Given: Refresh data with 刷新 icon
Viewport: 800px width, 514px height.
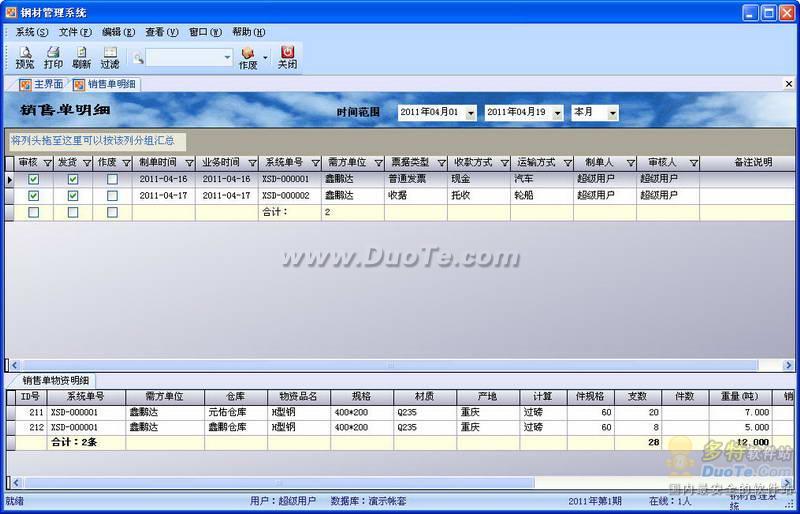Looking at the screenshot, I should (82, 58).
